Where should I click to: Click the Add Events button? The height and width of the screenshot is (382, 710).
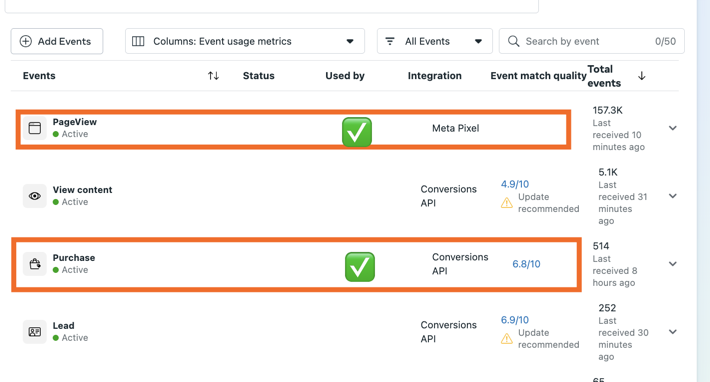(57, 41)
